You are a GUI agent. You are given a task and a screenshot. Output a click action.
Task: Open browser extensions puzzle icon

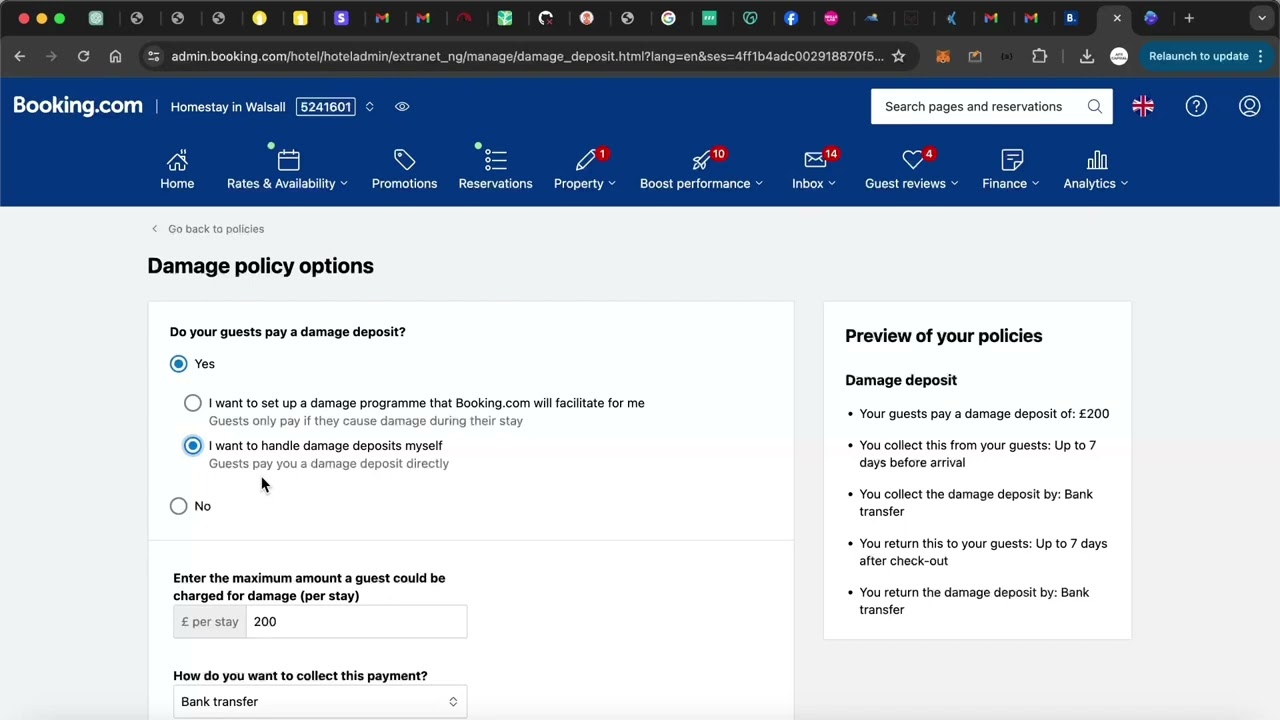tap(1040, 56)
